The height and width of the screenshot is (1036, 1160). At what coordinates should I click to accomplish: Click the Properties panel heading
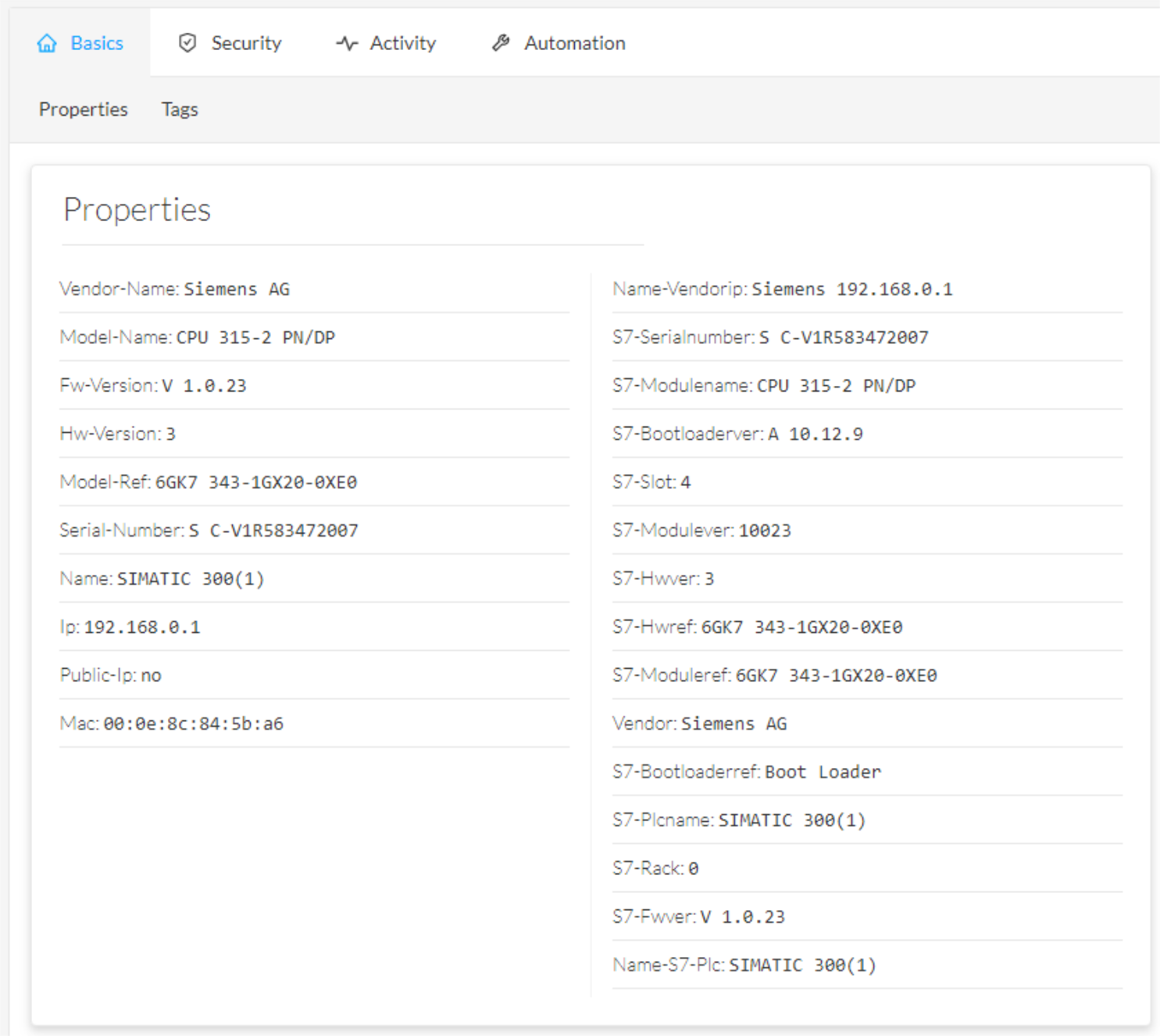click(137, 209)
